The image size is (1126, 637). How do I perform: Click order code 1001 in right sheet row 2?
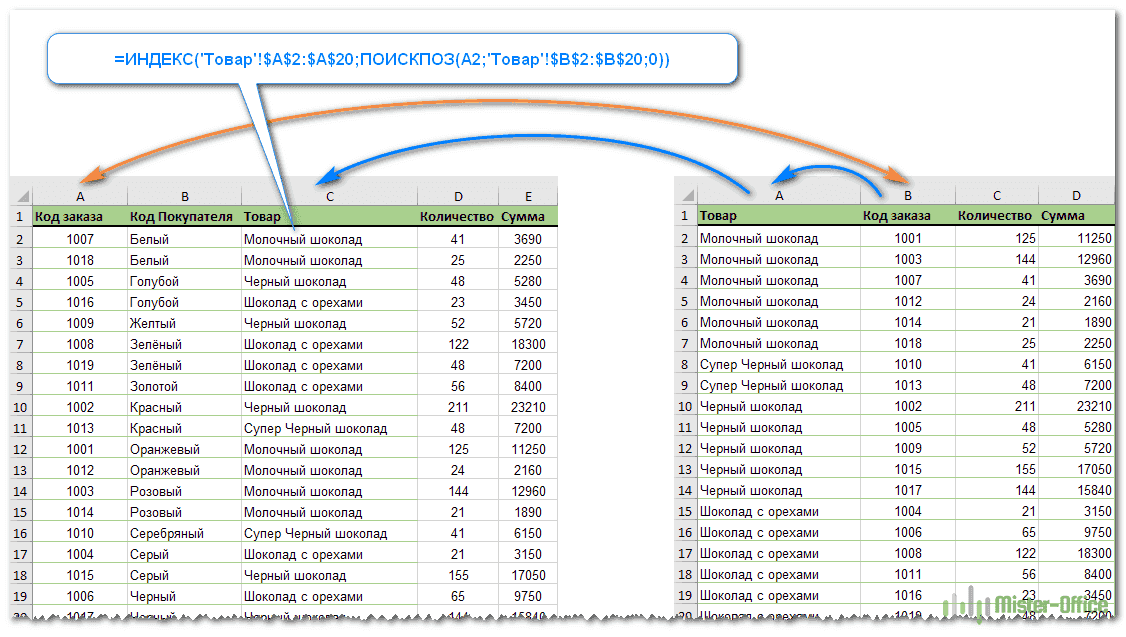click(908, 238)
